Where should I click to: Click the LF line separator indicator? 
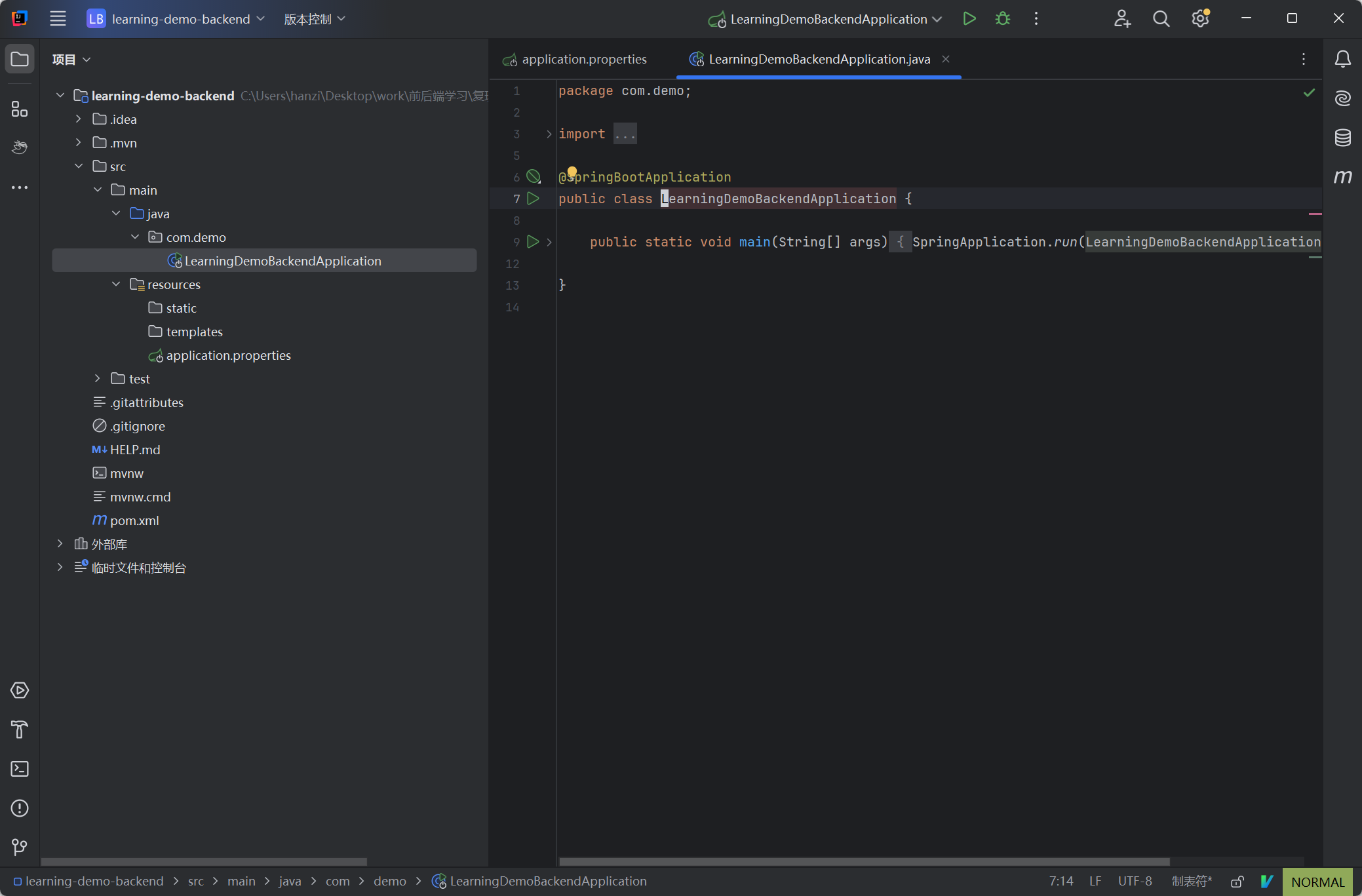[1095, 882]
